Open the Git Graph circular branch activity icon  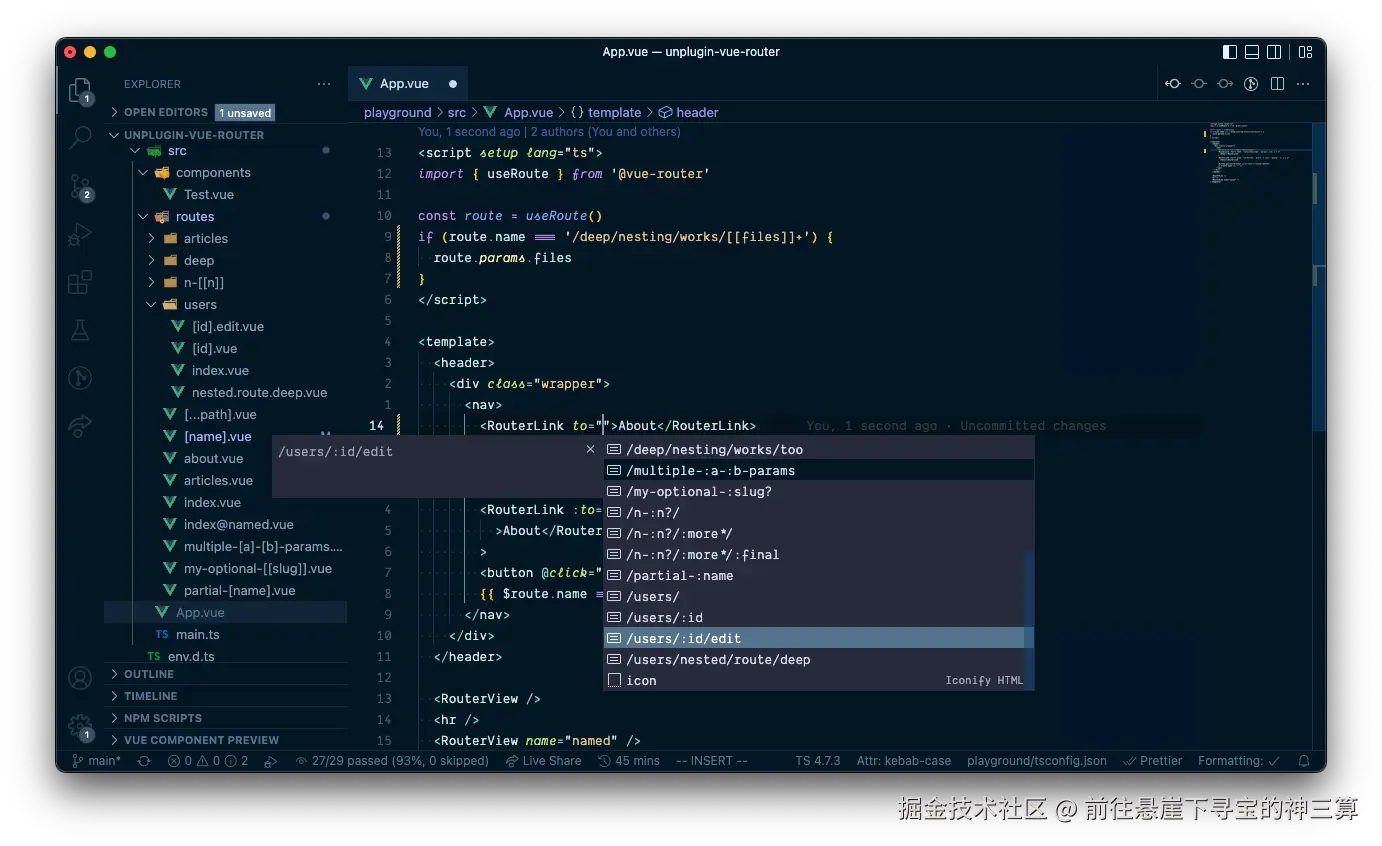point(80,378)
